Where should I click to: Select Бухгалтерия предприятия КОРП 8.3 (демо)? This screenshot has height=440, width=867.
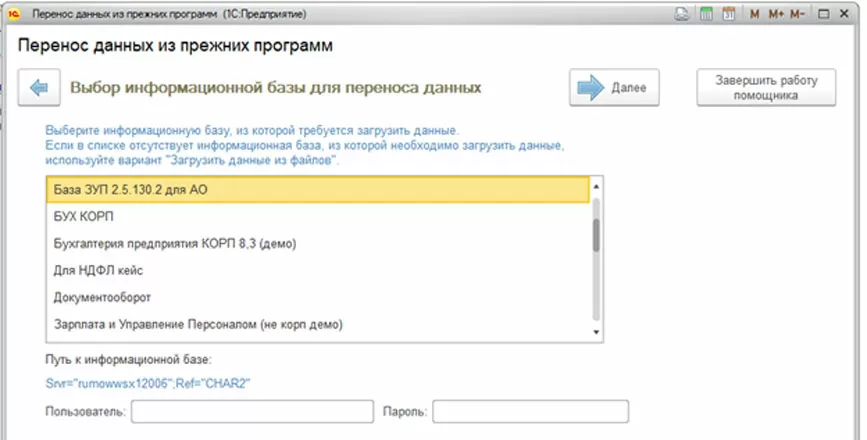click(318, 244)
